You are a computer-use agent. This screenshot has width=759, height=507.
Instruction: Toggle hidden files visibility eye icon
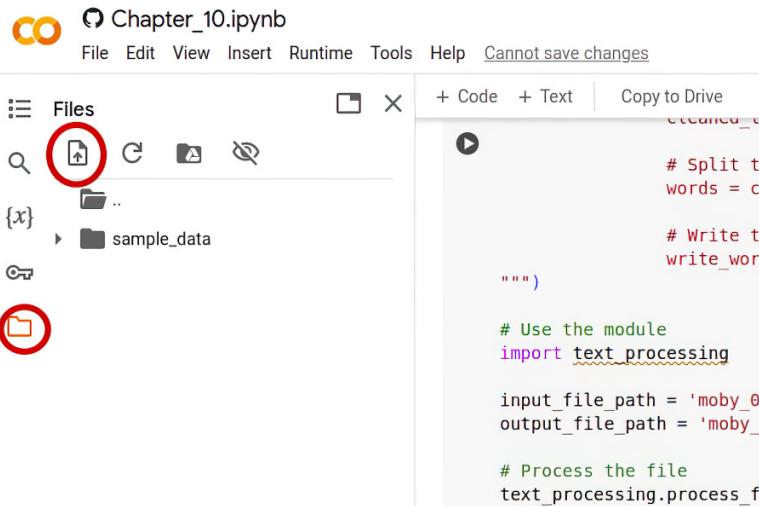pyautogui.click(x=245, y=153)
